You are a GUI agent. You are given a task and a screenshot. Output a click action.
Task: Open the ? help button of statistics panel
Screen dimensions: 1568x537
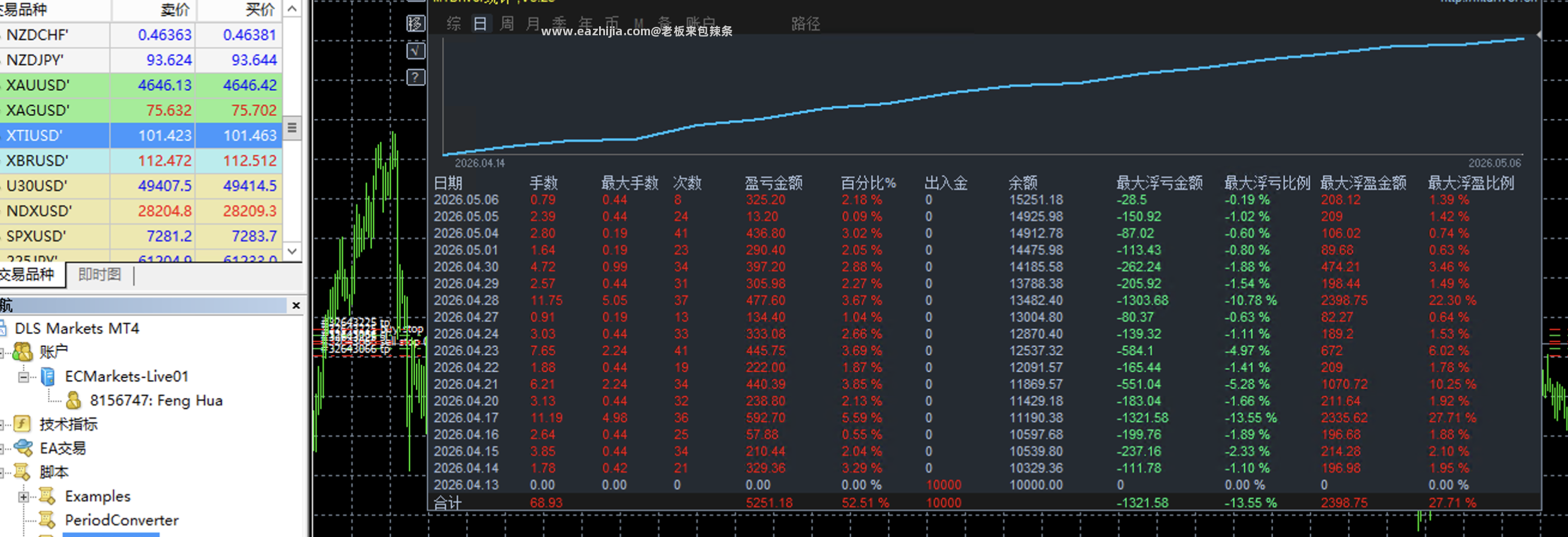click(416, 77)
